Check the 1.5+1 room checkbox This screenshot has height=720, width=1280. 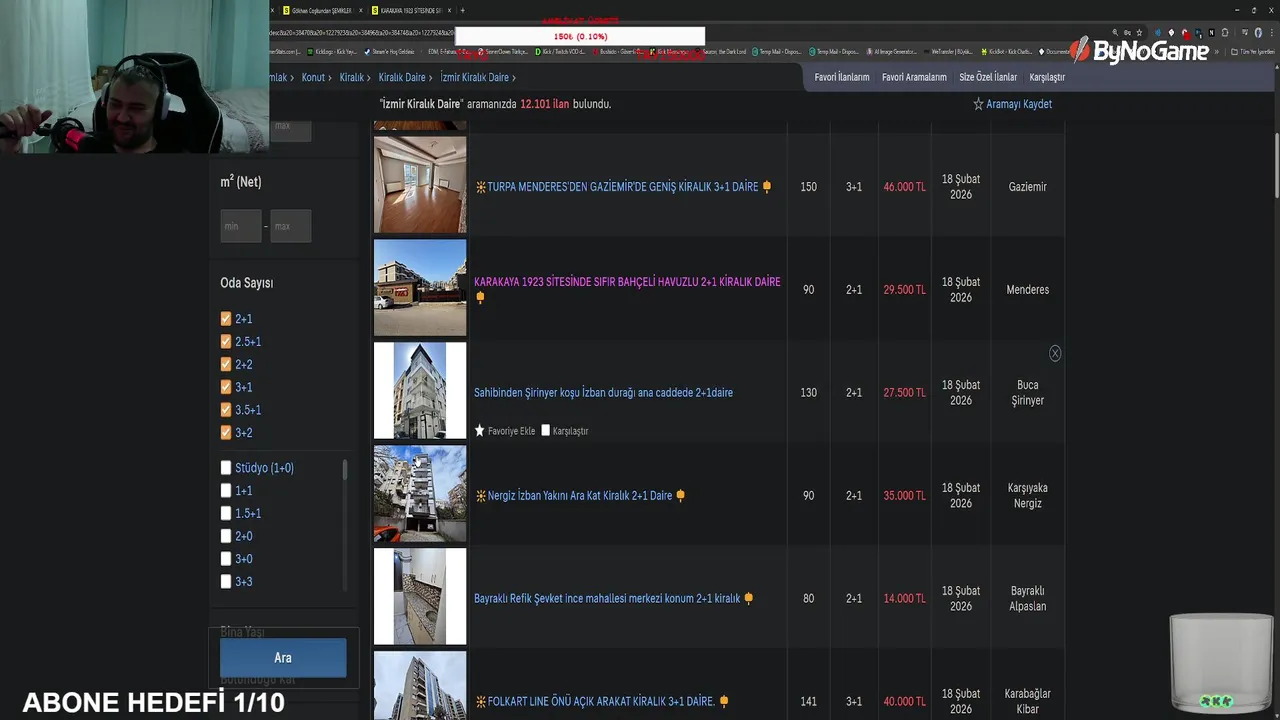(x=226, y=513)
